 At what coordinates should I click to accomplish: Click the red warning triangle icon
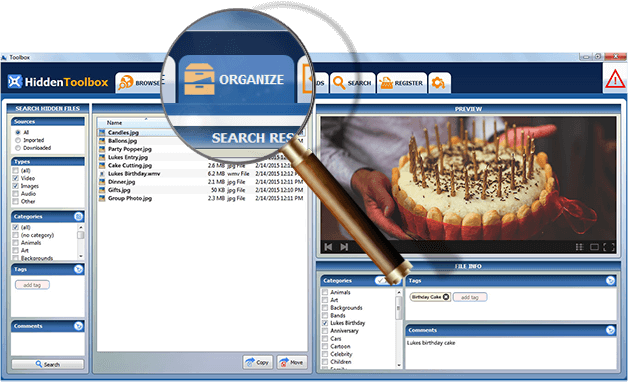pos(615,78)
